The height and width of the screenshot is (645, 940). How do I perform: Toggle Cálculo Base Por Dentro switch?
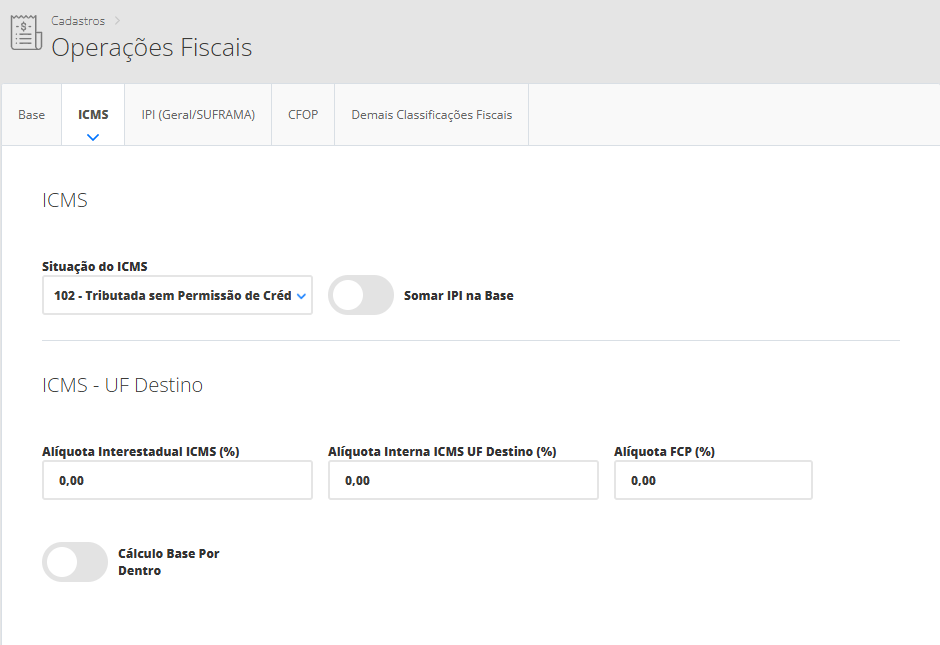(x=75, y=562)
